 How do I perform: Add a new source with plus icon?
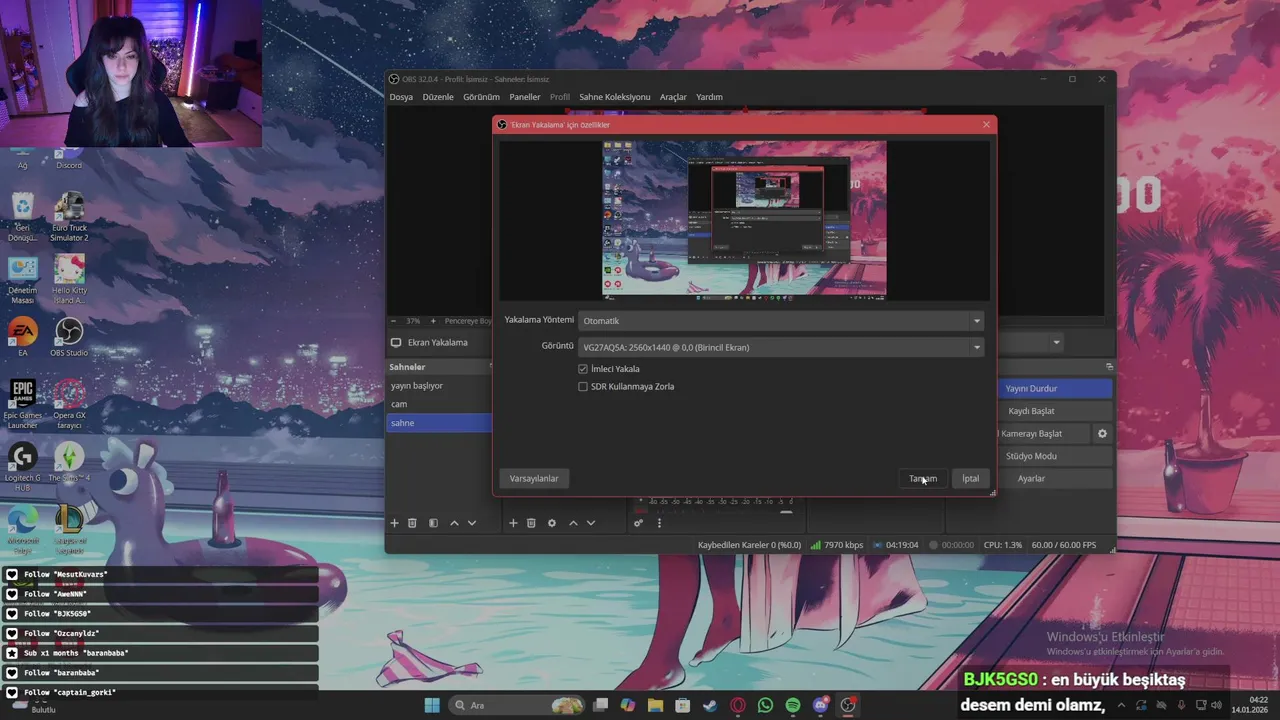pos(513,523)
